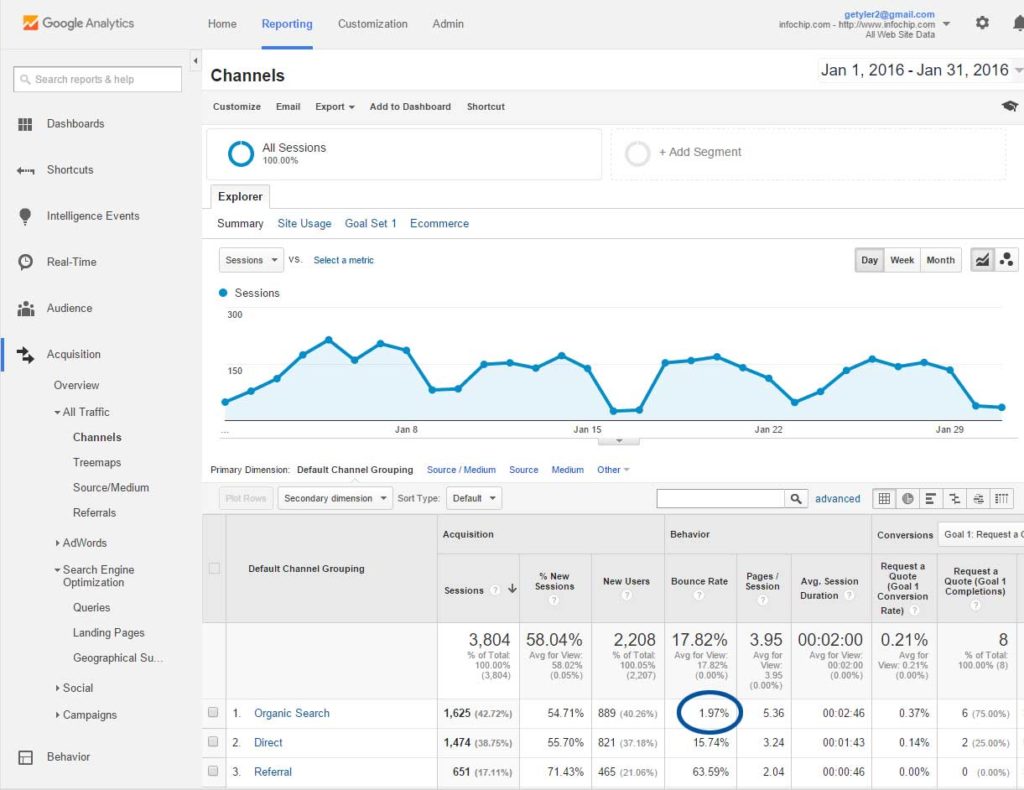Open Google Analytics settings gear
Image resolution: width=1024 pixels, height=790 pixels.
982,22
